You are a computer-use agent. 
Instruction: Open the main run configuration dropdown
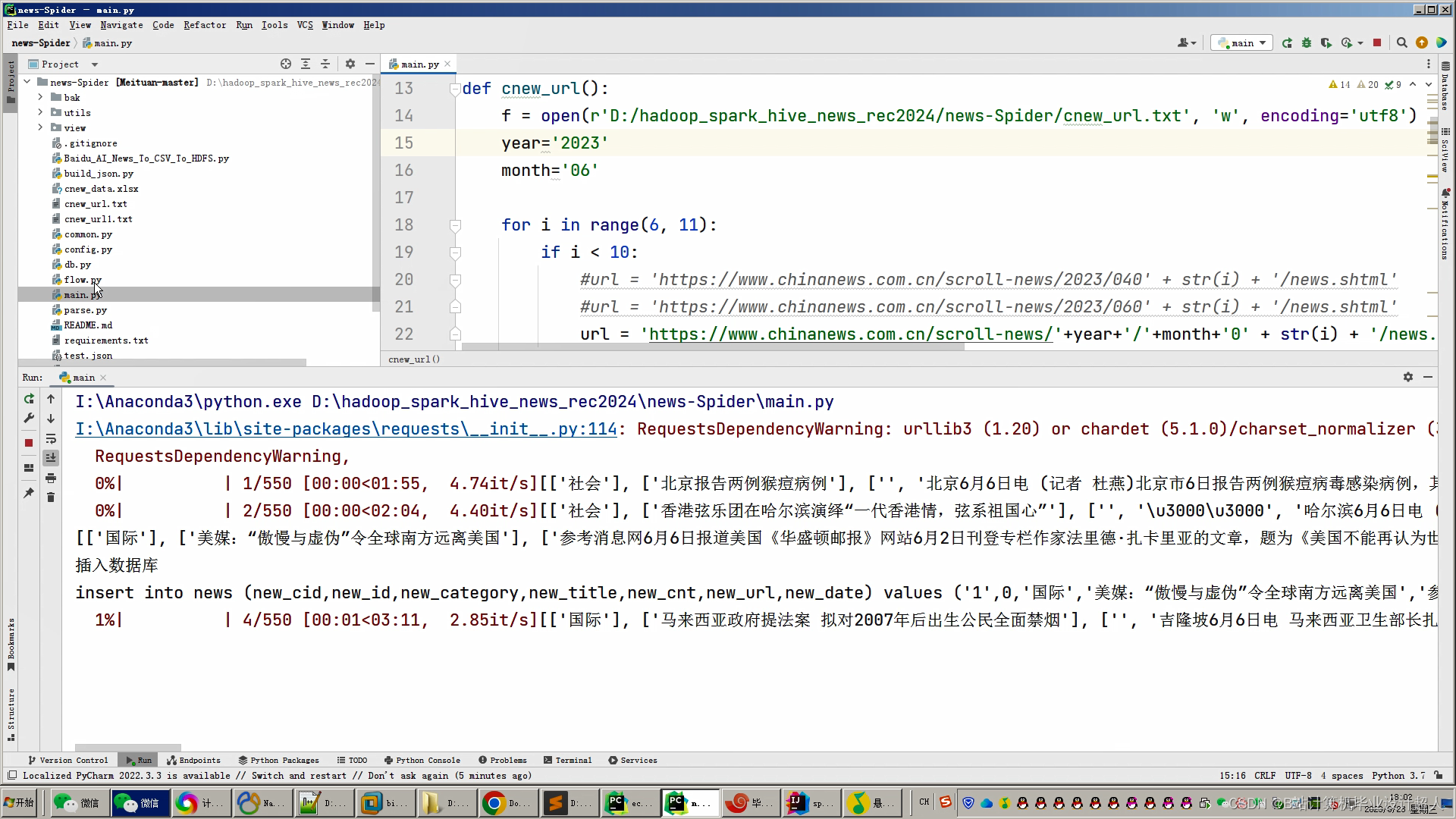[x=1241, y=43]
